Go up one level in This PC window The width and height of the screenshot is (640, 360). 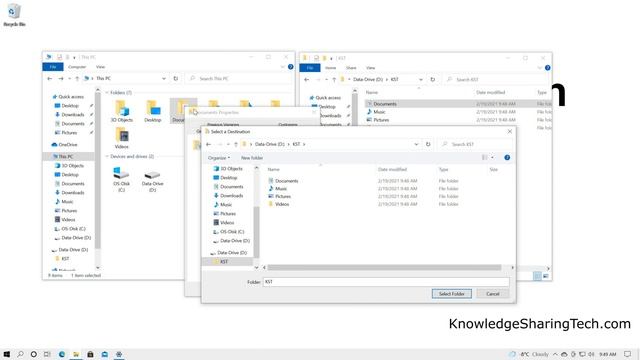click(77, 78)
